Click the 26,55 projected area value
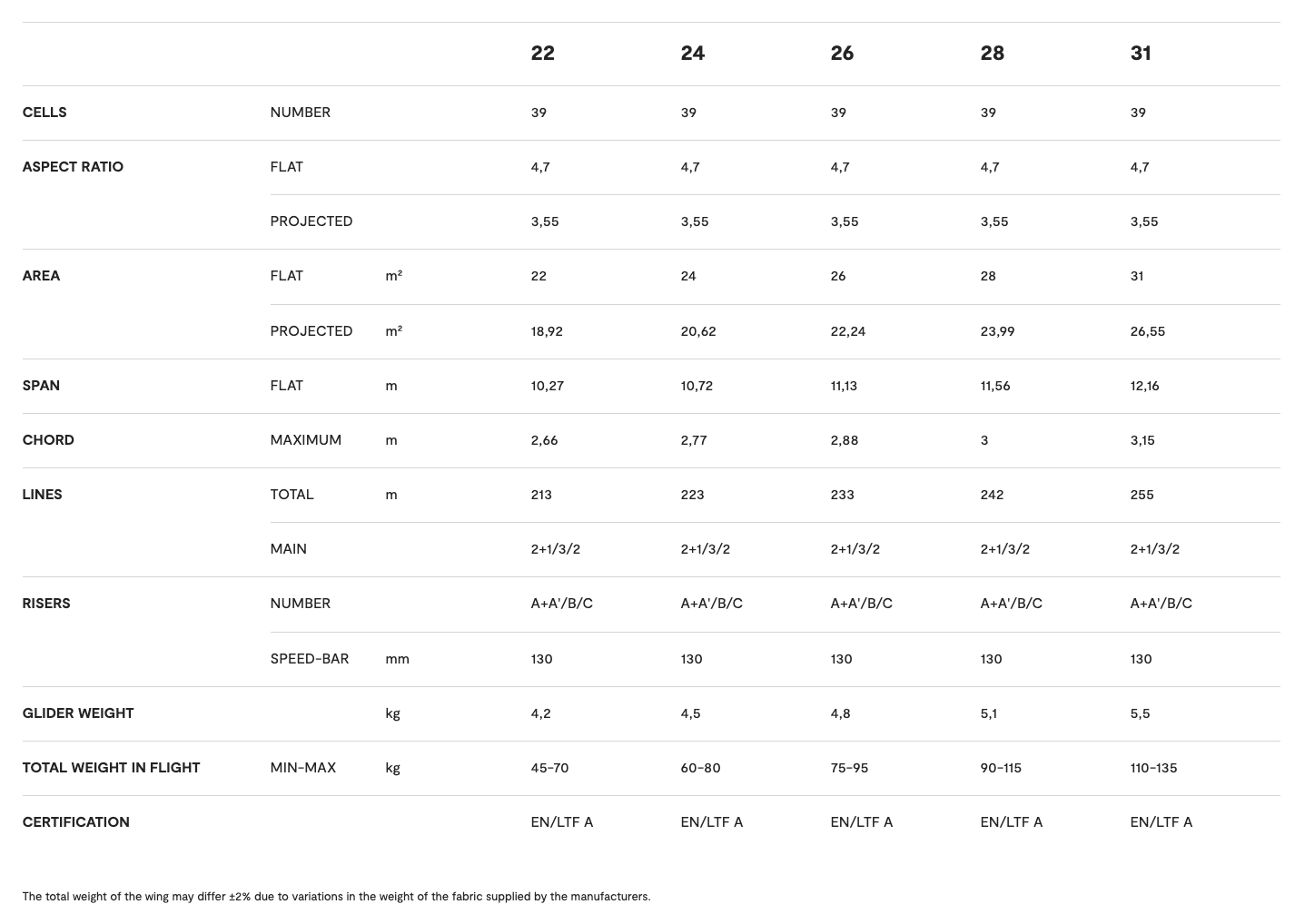The image size is (1295, 924). point(1147,331)
